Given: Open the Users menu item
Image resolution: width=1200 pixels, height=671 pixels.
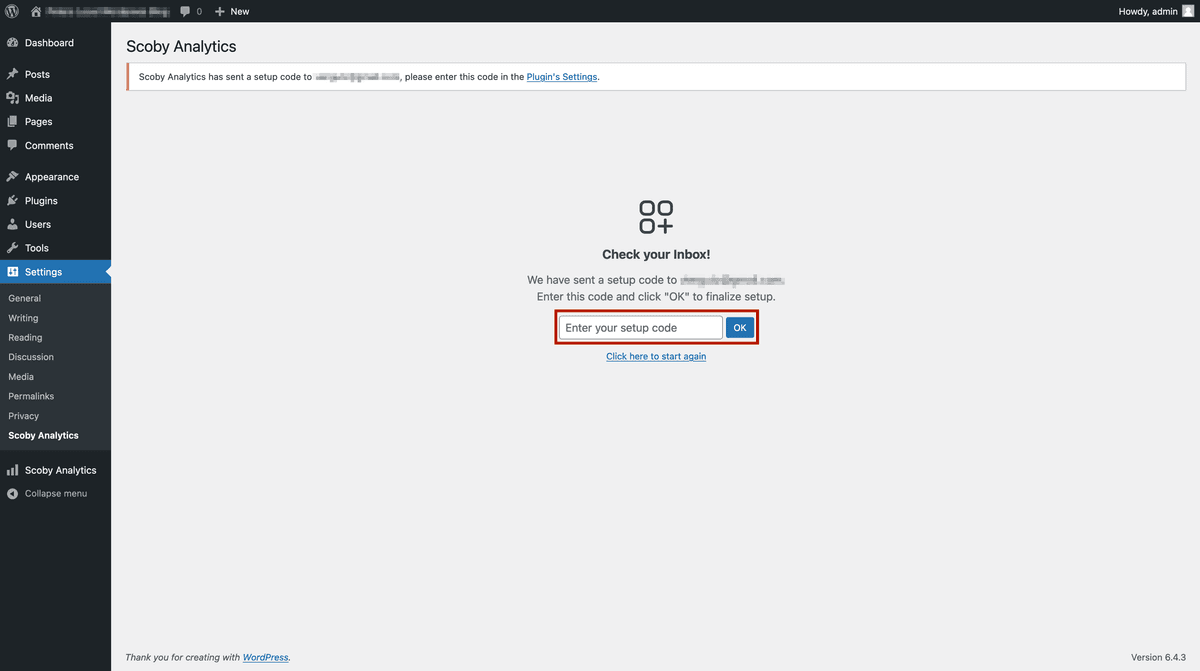Looking at the screenshot, I should (55, 224).
